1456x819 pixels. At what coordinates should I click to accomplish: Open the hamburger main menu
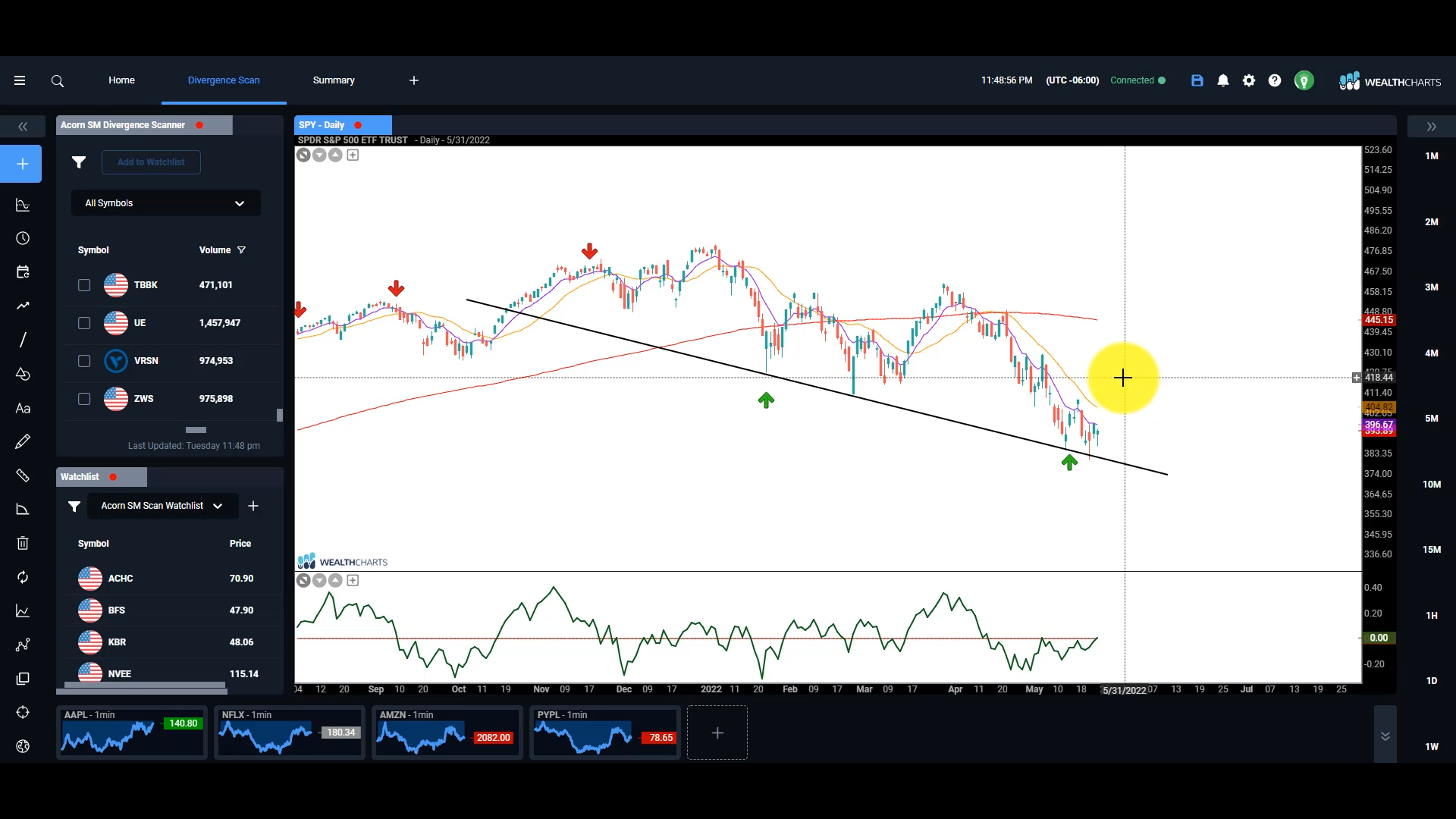tap(20, 80)
